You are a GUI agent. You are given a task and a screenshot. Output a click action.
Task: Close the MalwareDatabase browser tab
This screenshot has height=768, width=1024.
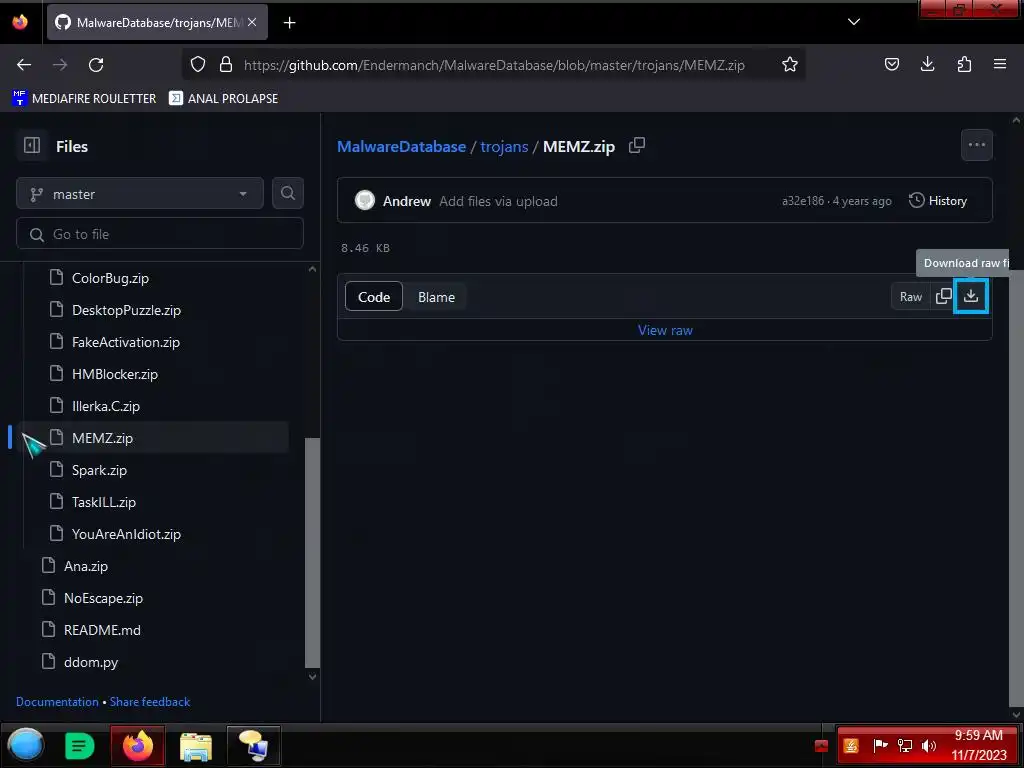coord(252,22)
